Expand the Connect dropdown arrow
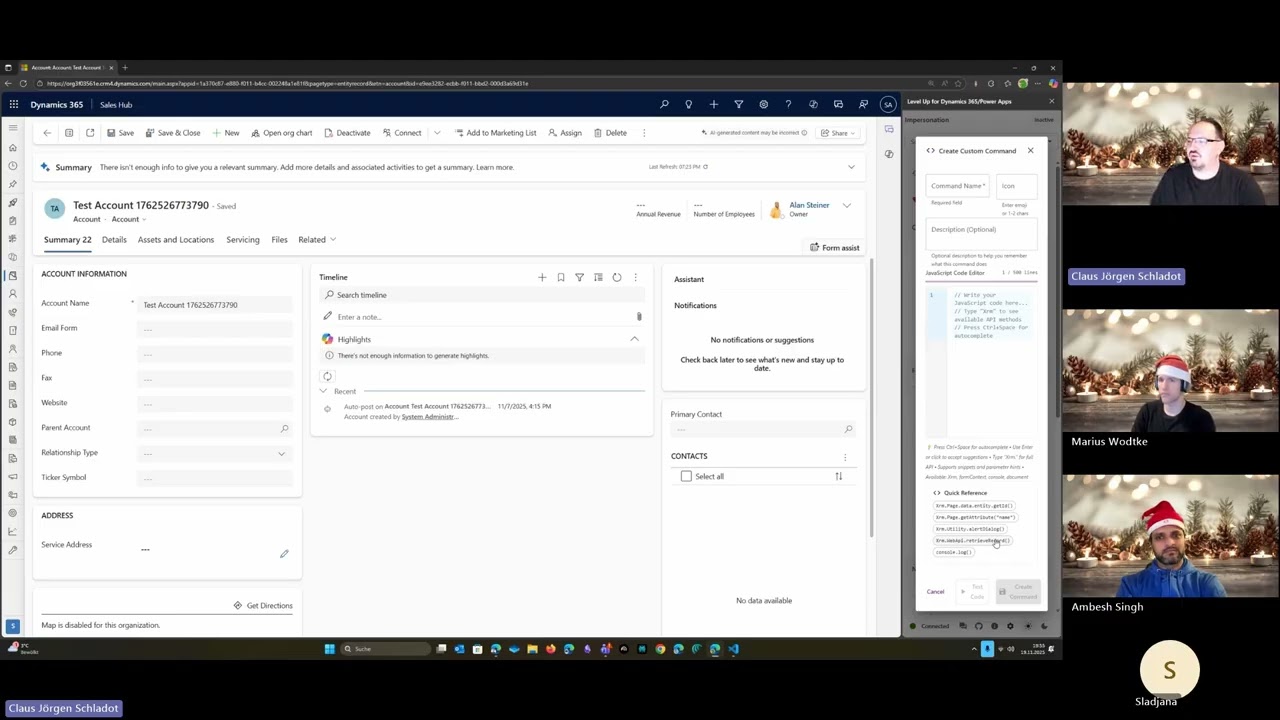This screenshot has height=720, width=1280. (x=437, y=133)
